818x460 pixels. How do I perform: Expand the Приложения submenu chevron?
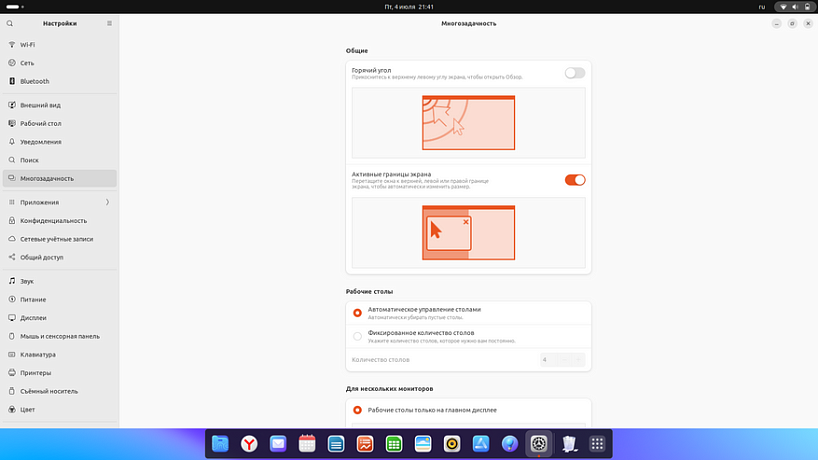[107, 202]
